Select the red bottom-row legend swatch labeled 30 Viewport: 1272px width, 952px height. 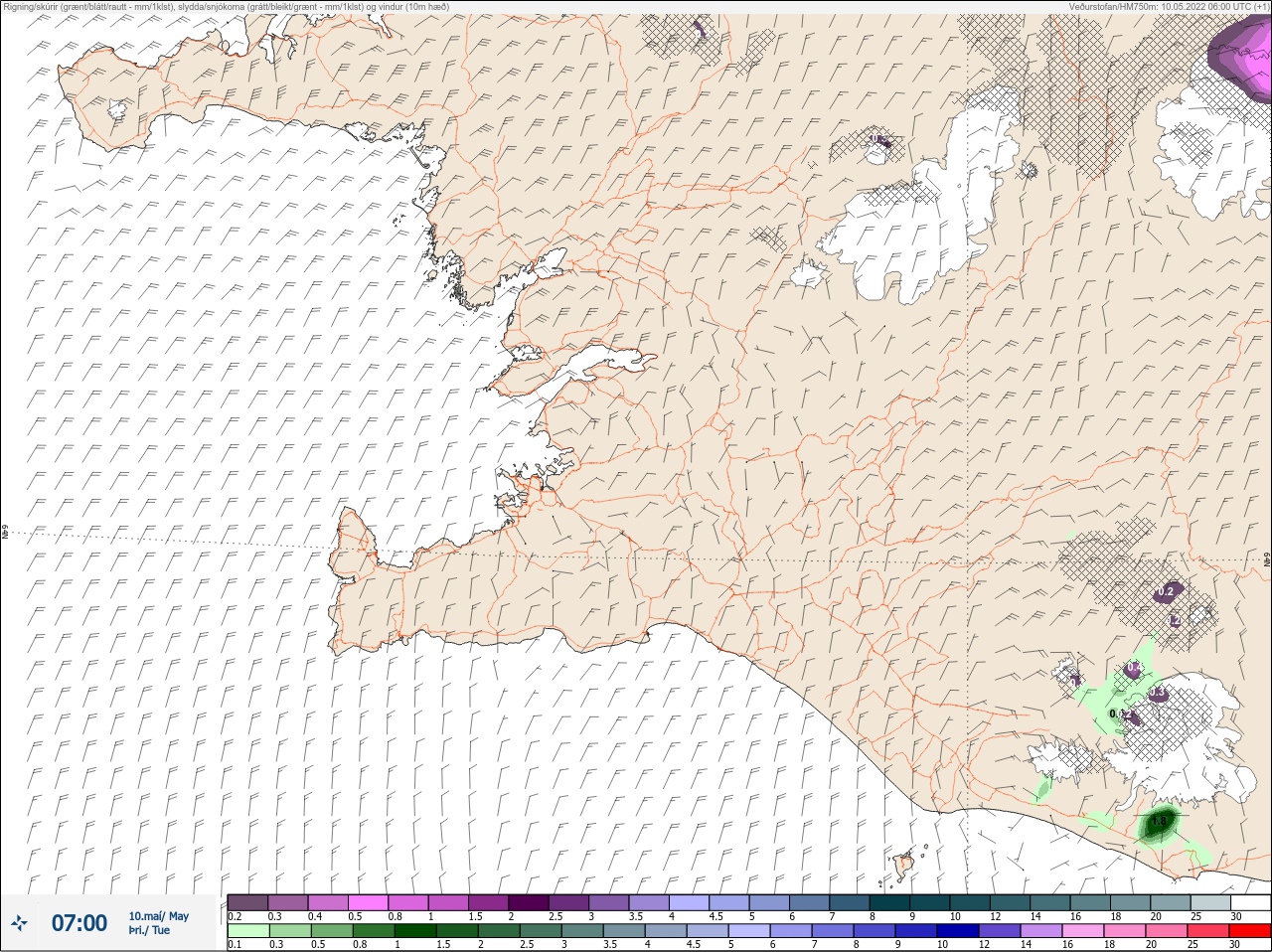[1250, 931]
